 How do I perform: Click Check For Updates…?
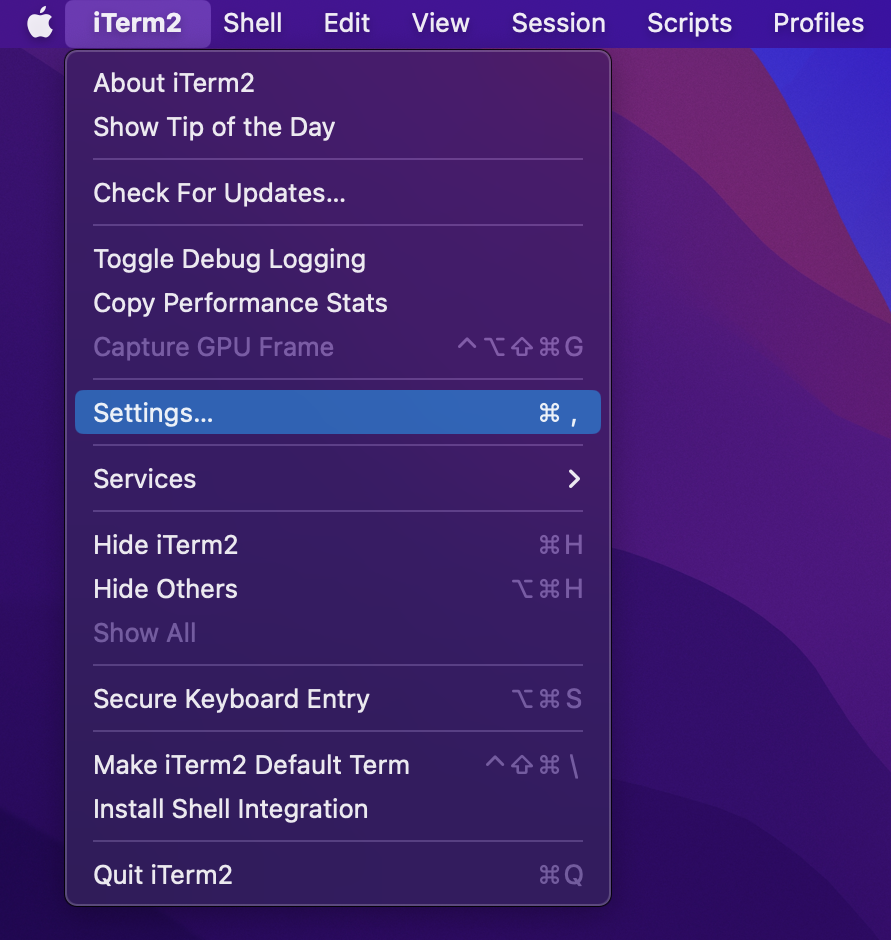[x=338, y=193]
